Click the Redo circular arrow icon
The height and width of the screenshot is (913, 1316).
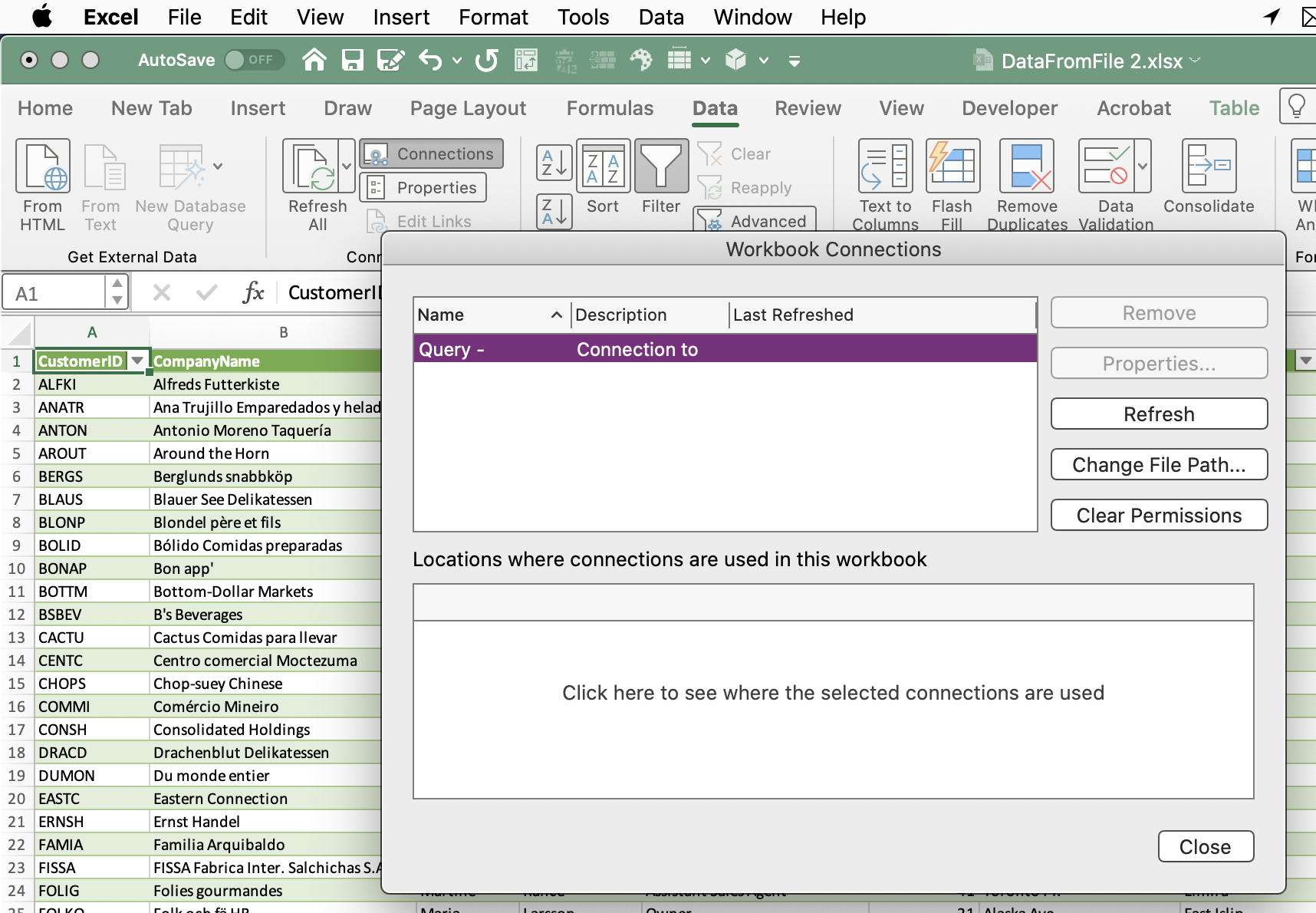[487, 60]
